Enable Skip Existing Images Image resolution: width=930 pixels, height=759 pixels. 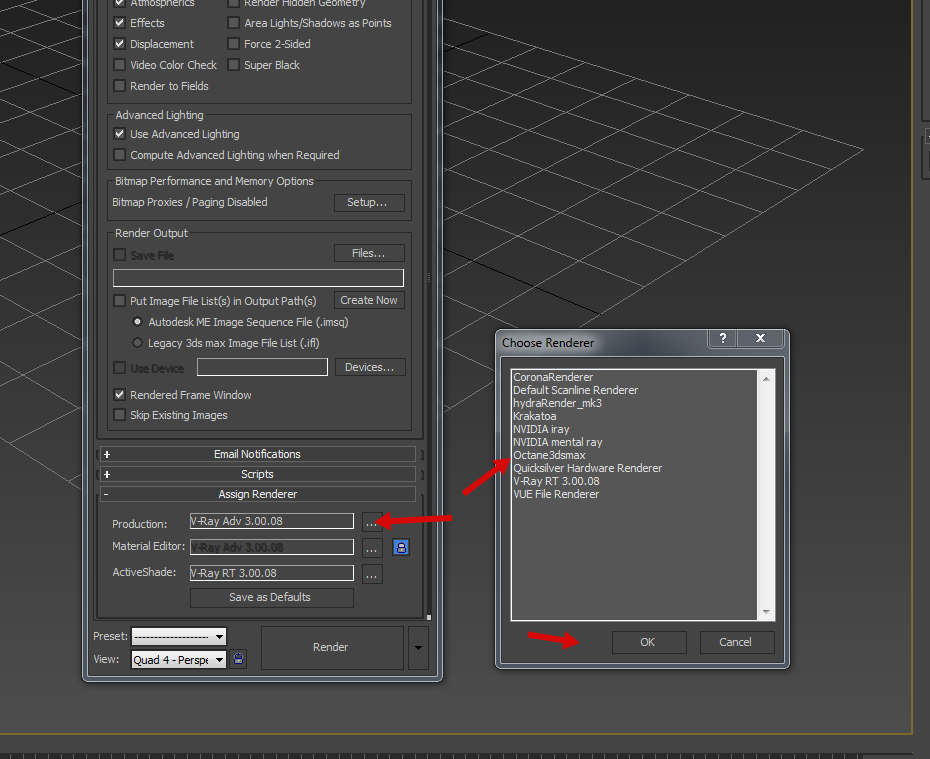pyautogui.click(x=119, y=414)
